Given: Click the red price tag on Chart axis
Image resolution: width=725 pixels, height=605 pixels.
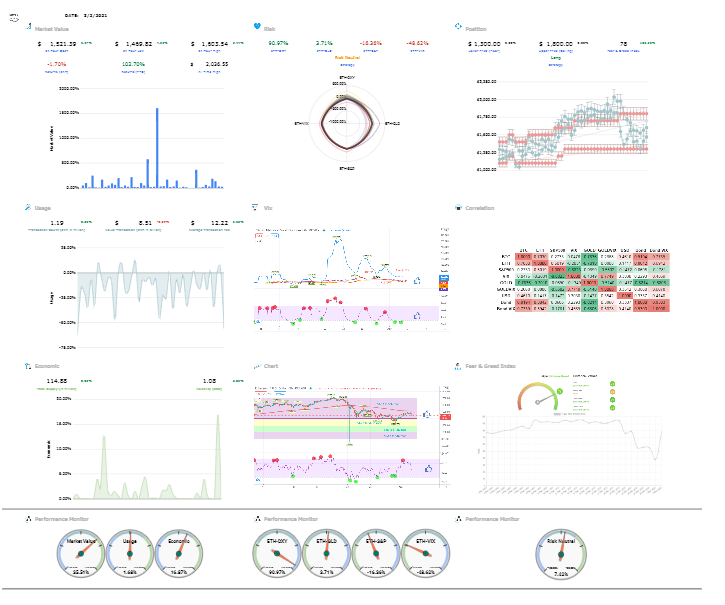Looking at the screenshot, I should [445, 417].
